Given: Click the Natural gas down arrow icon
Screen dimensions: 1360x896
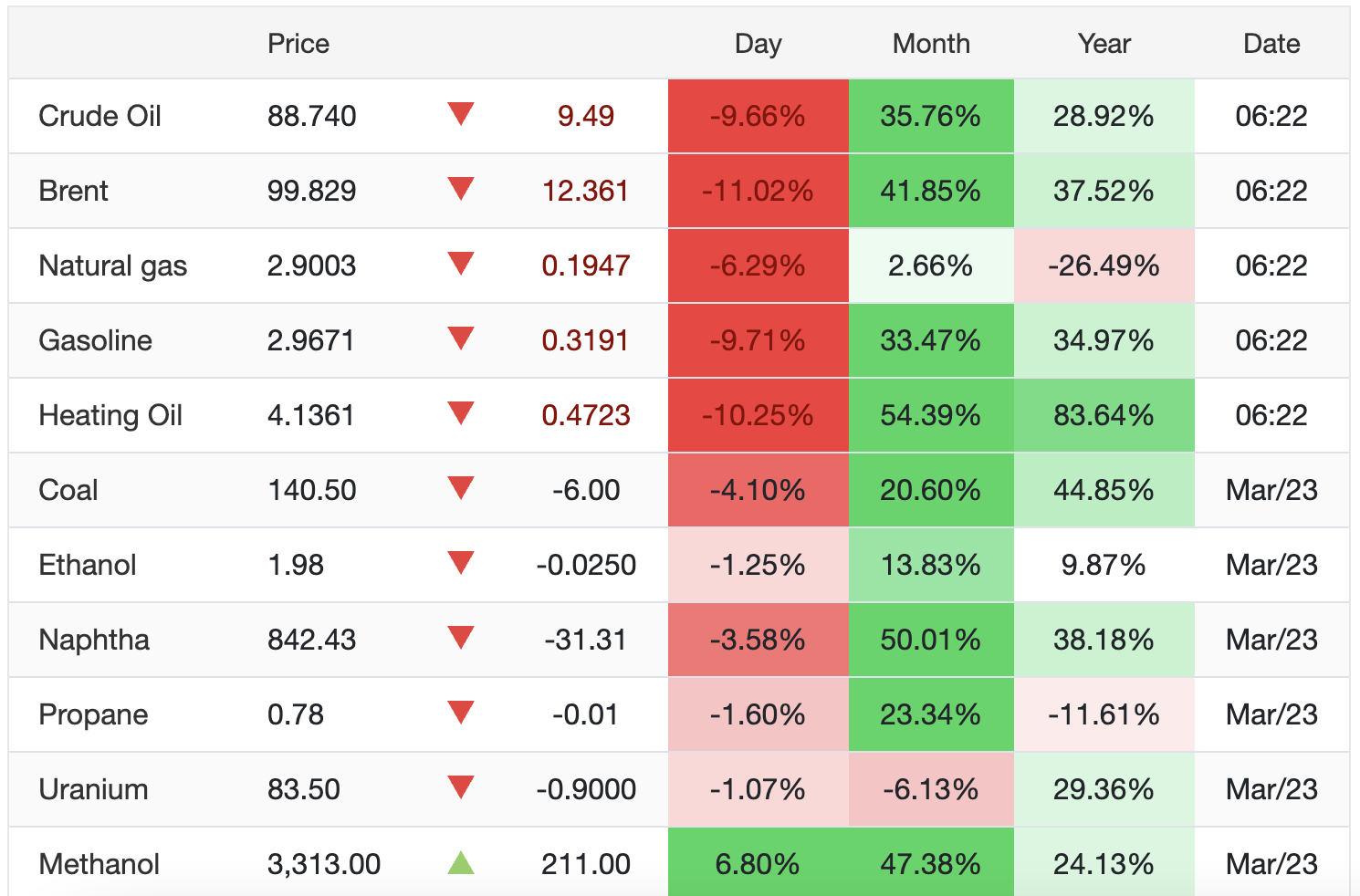Looking at the screenshot, I should click(x=461, y=264).
